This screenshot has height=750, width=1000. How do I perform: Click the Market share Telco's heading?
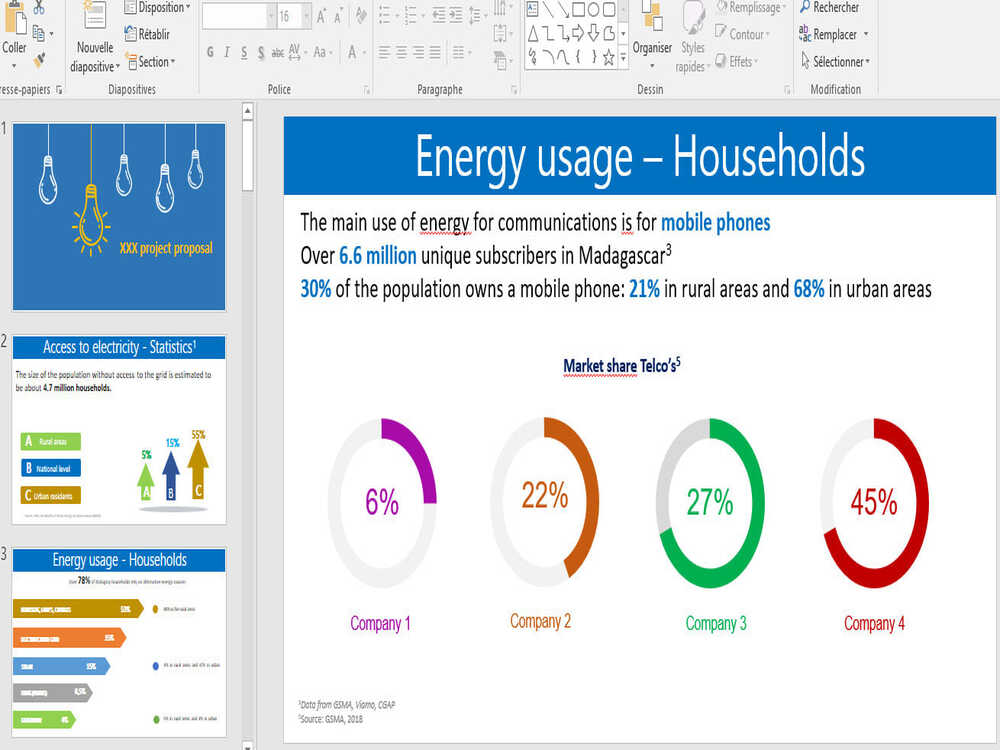pyautogui.click(x=622, y=365)
